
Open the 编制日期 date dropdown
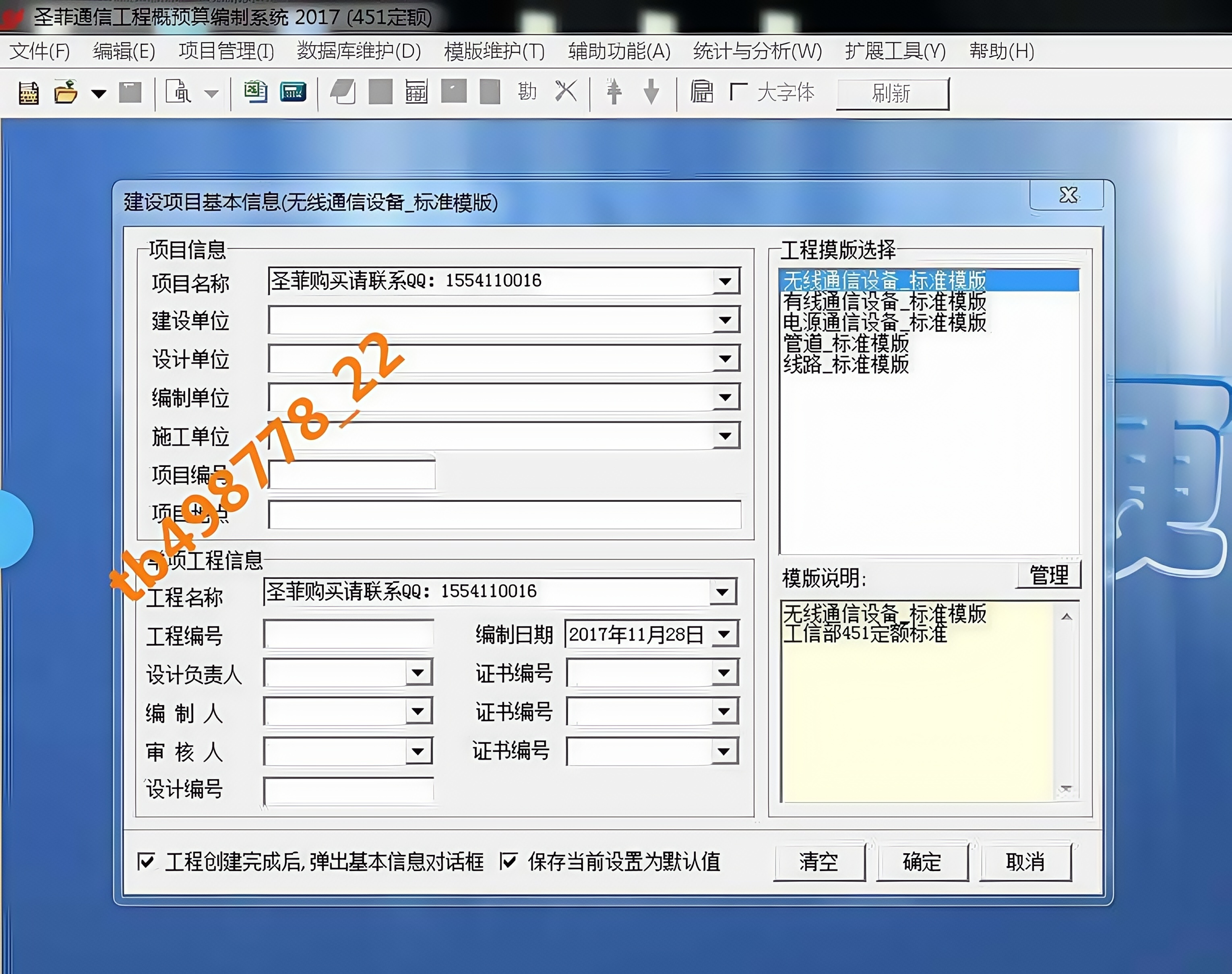[724, 634]
